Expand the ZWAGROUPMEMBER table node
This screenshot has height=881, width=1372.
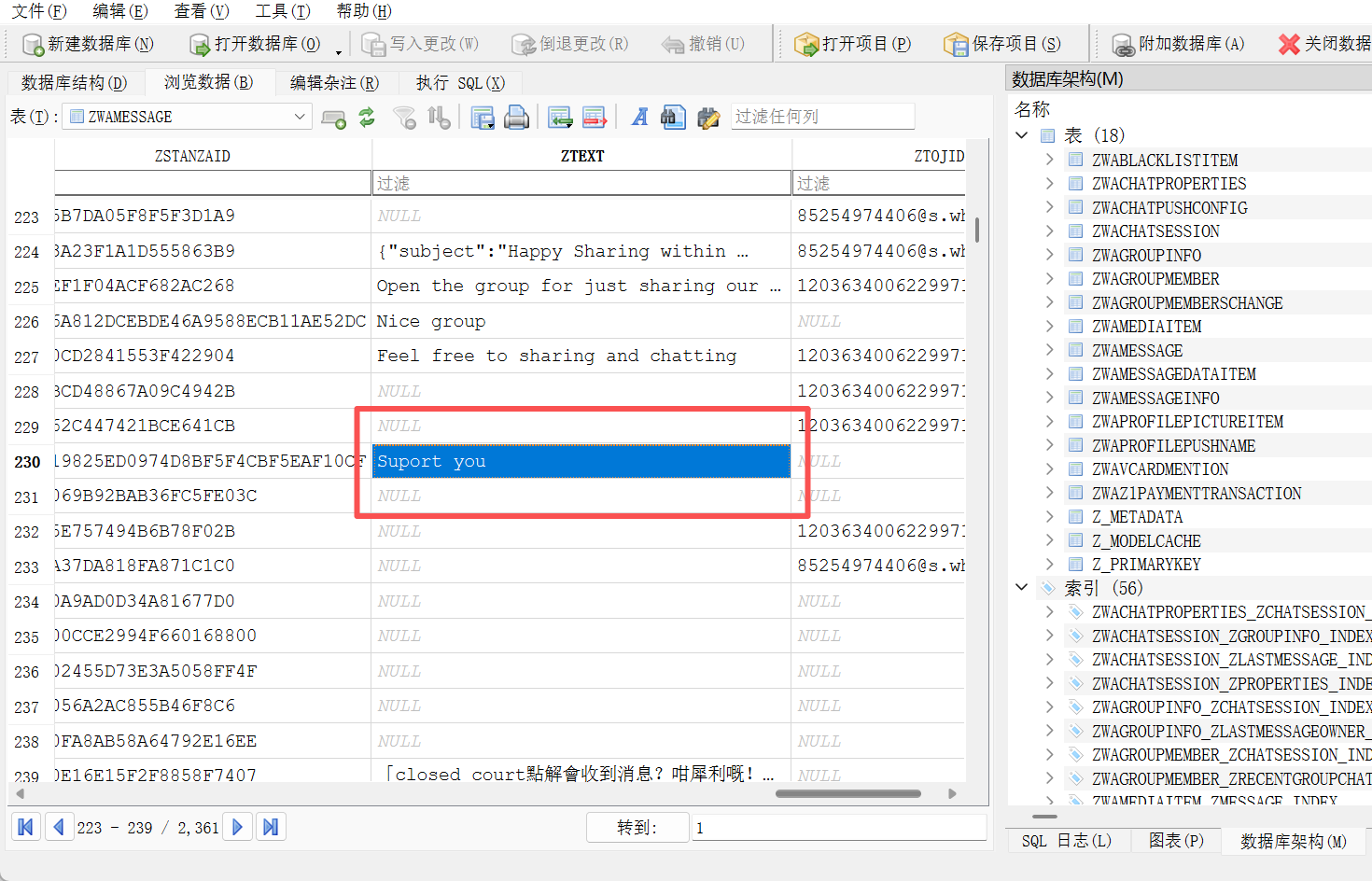[x=1050, y=278]
